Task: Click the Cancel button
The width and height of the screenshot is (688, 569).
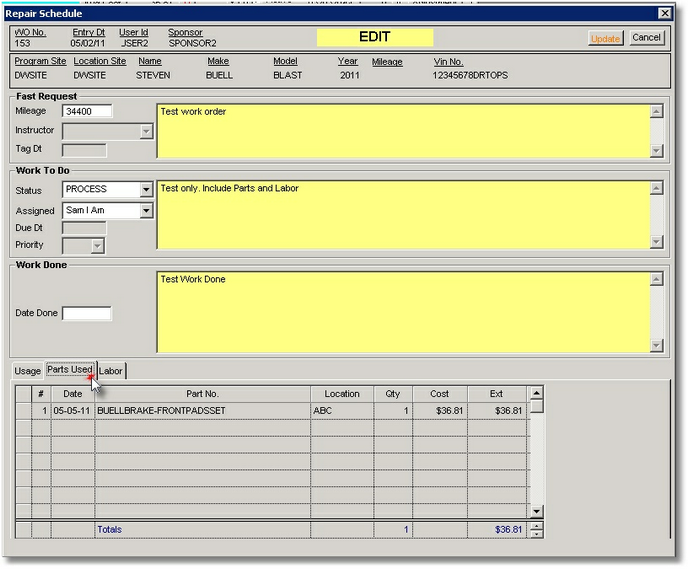Action: point(646,38)
